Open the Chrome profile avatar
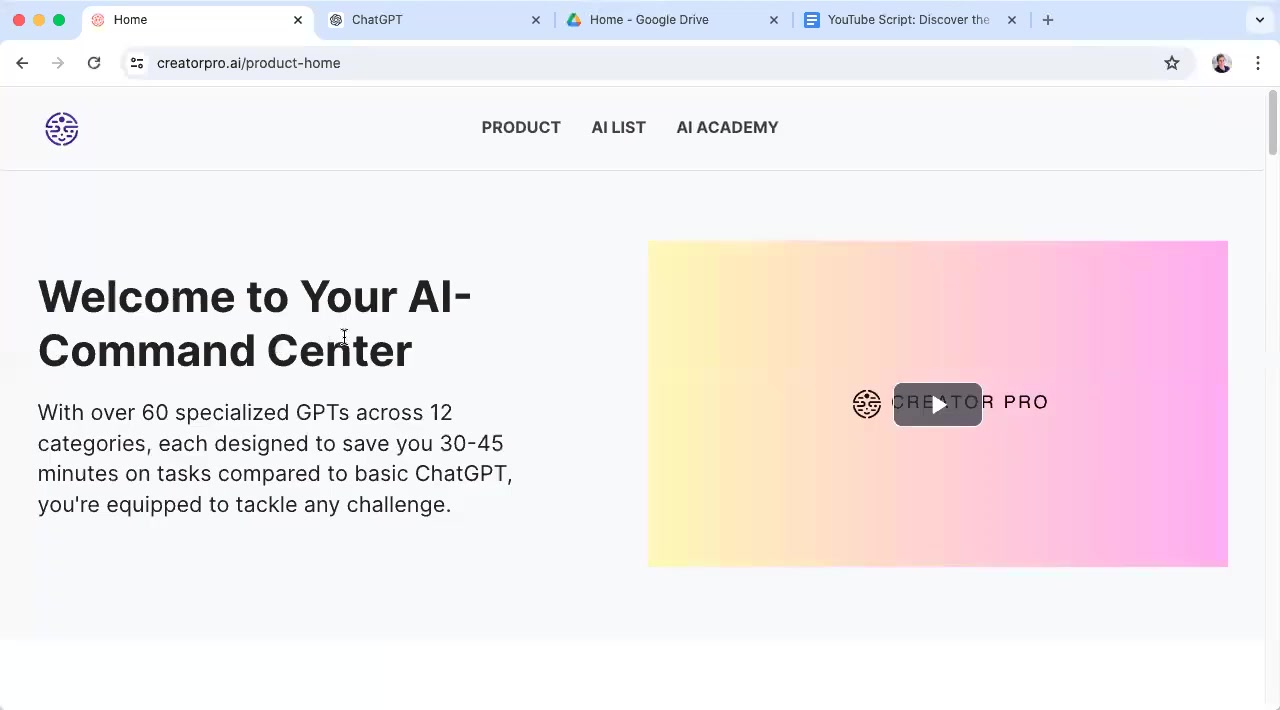This screenshot has height=710, width=1280. coord(1221,63)
